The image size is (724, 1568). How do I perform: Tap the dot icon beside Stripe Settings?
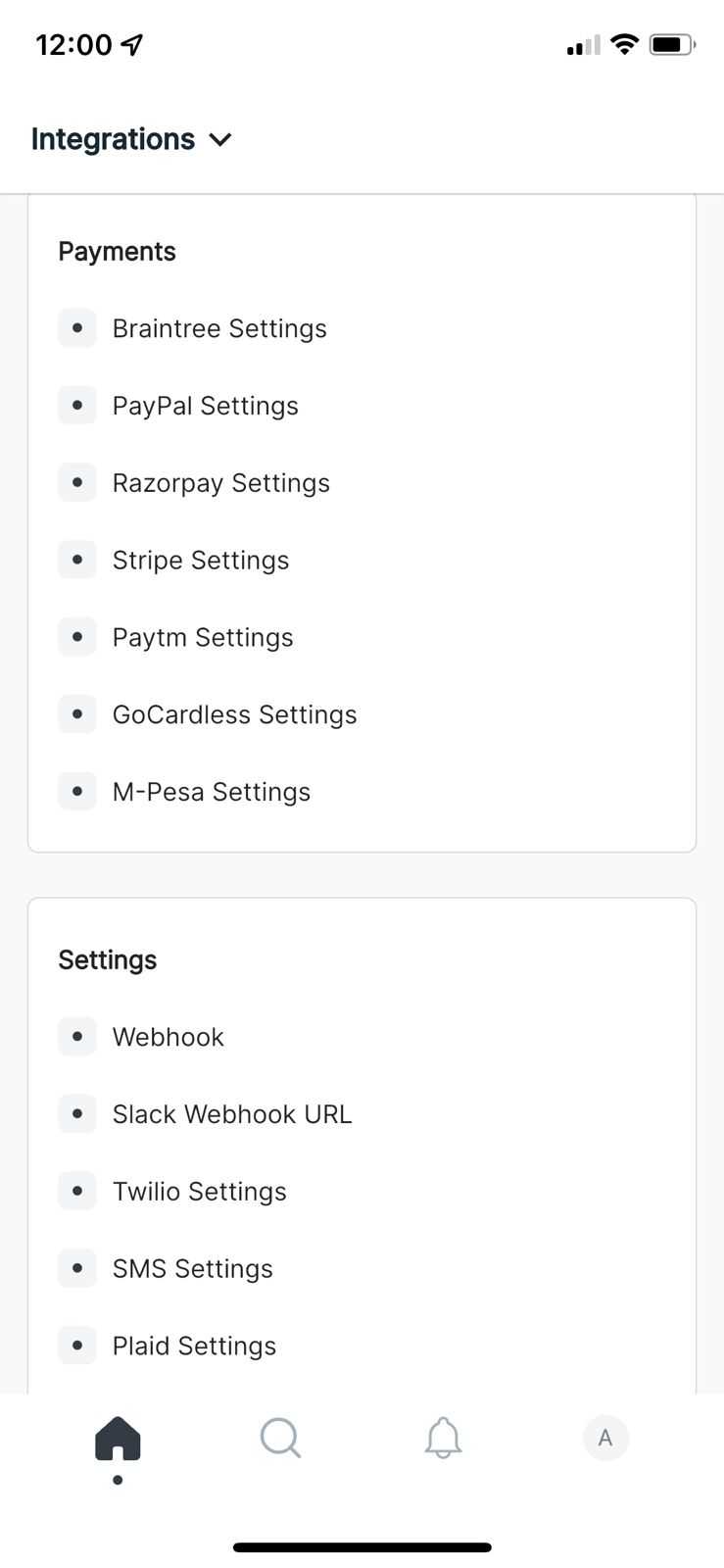(77, 560)
